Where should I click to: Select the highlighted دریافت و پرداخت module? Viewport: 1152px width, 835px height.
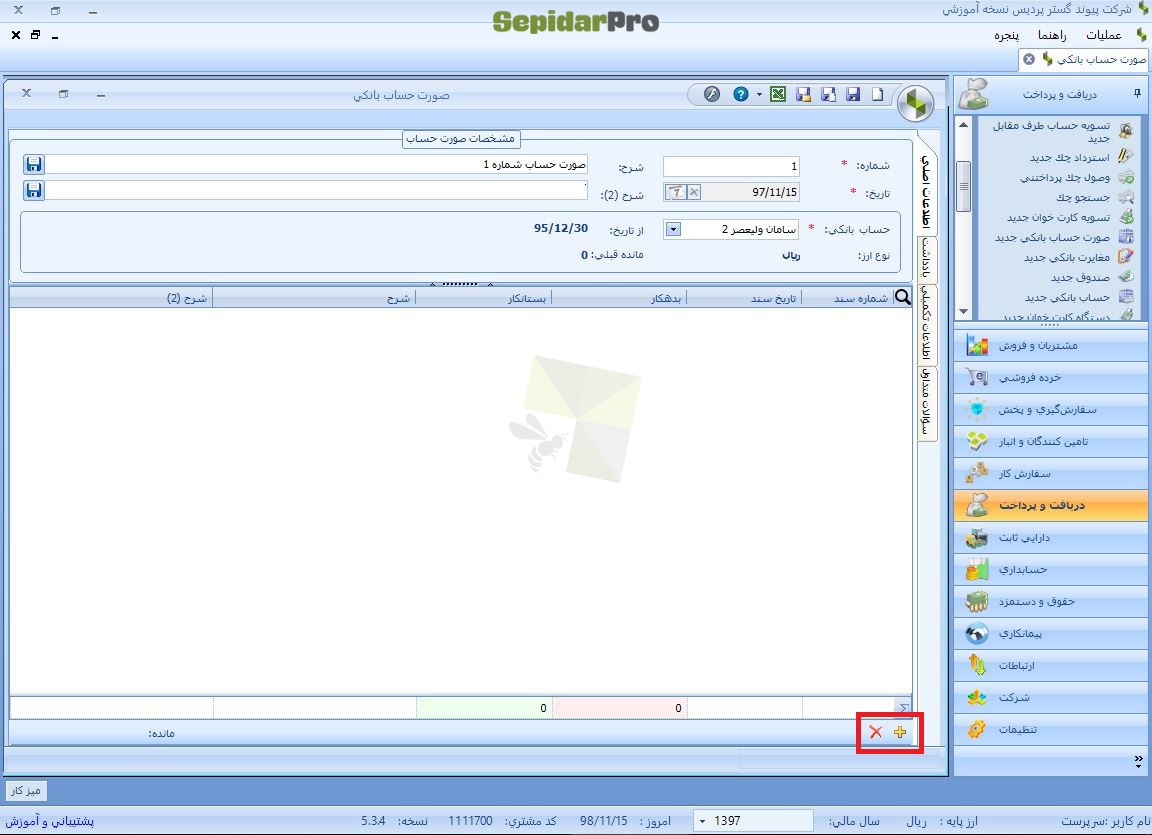1051,505
